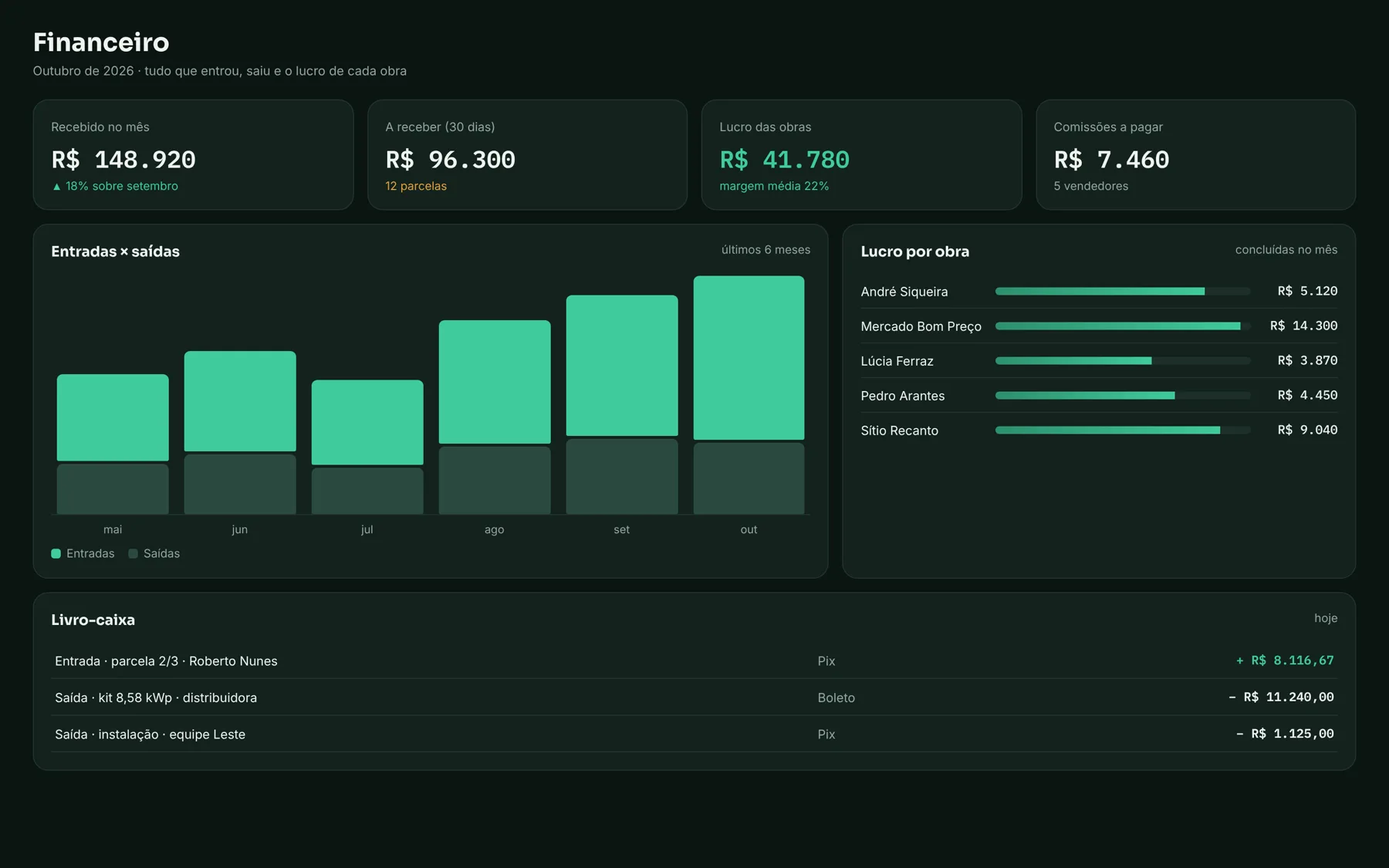The height and width of the screenshot is (868, 1389).
Task: Open the "Saída · kit 8,58 kWp · distribuidora" entry
Action: 156,697
